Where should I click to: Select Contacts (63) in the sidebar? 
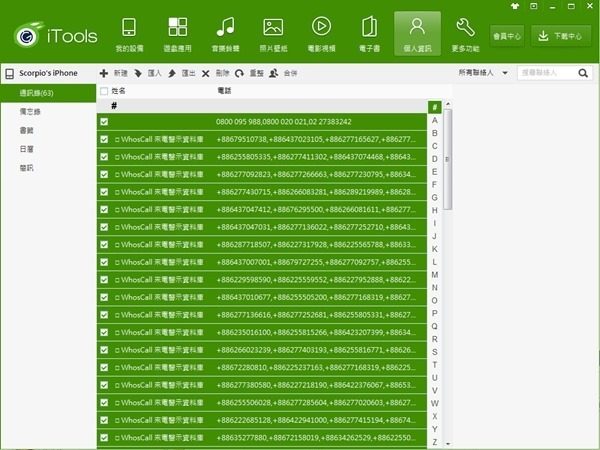pos(48,93)
